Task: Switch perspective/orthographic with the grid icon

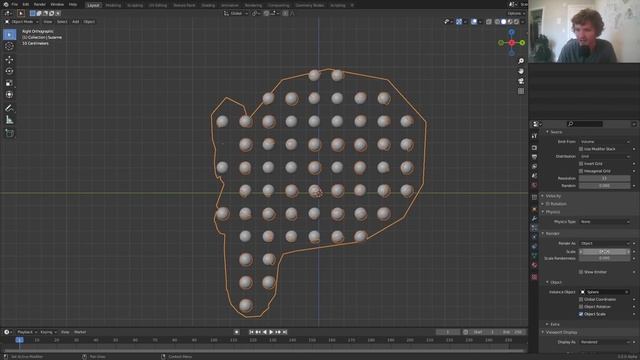Action: [x=521, y=91]
